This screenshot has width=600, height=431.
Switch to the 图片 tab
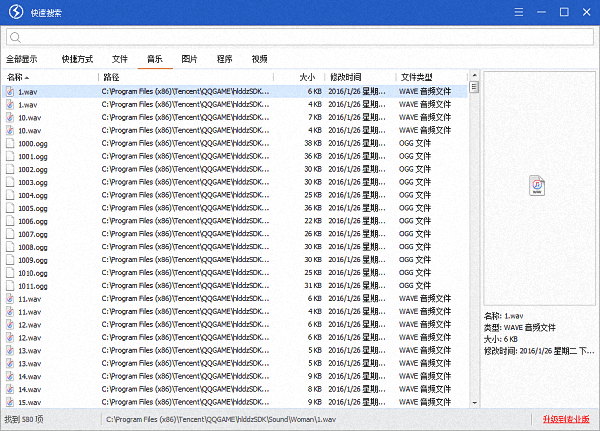pos(189,59)
